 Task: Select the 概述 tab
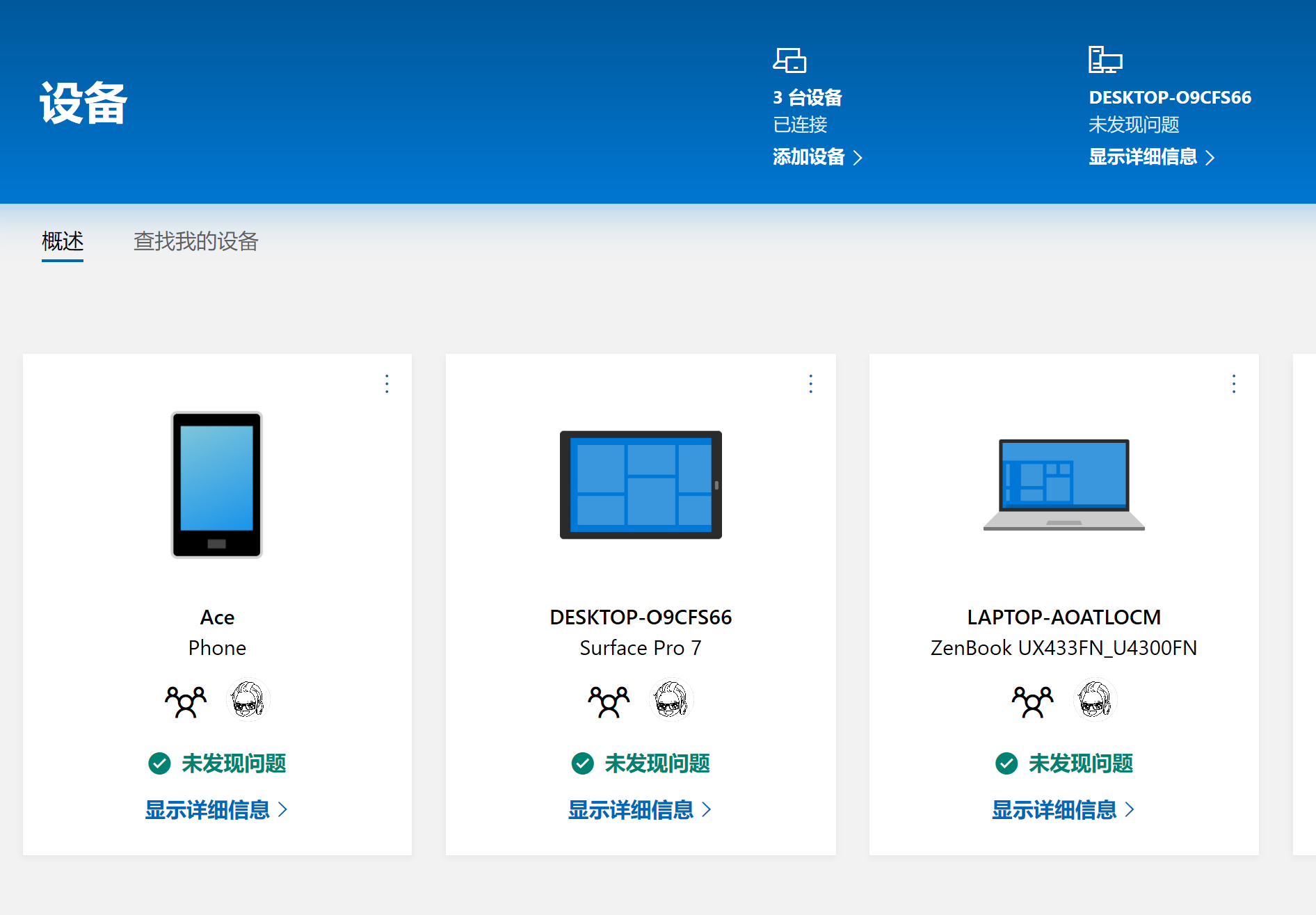click(x=63, y=241)
